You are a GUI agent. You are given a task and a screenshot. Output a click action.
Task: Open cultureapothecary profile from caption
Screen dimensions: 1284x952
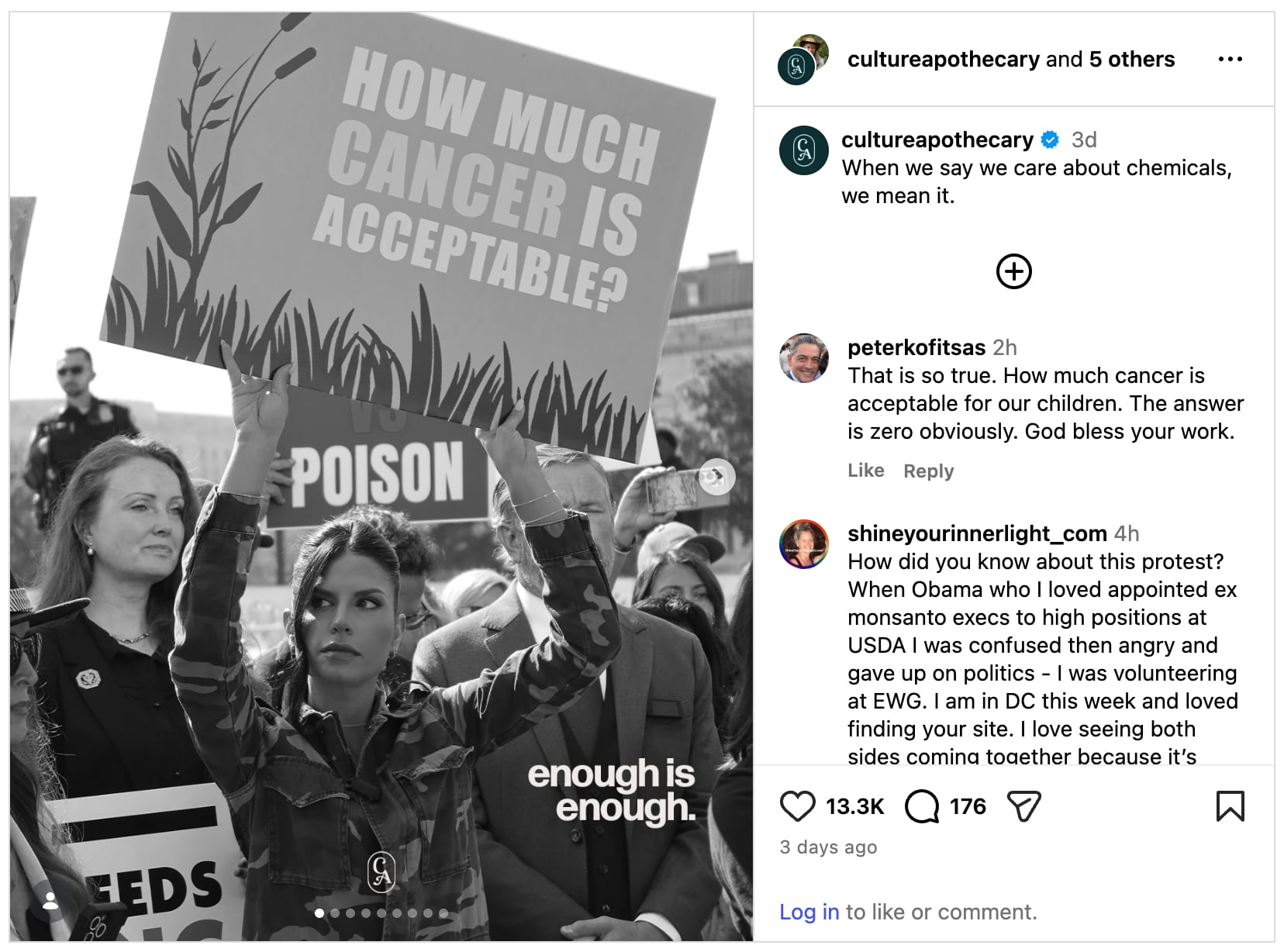[937, 140]
